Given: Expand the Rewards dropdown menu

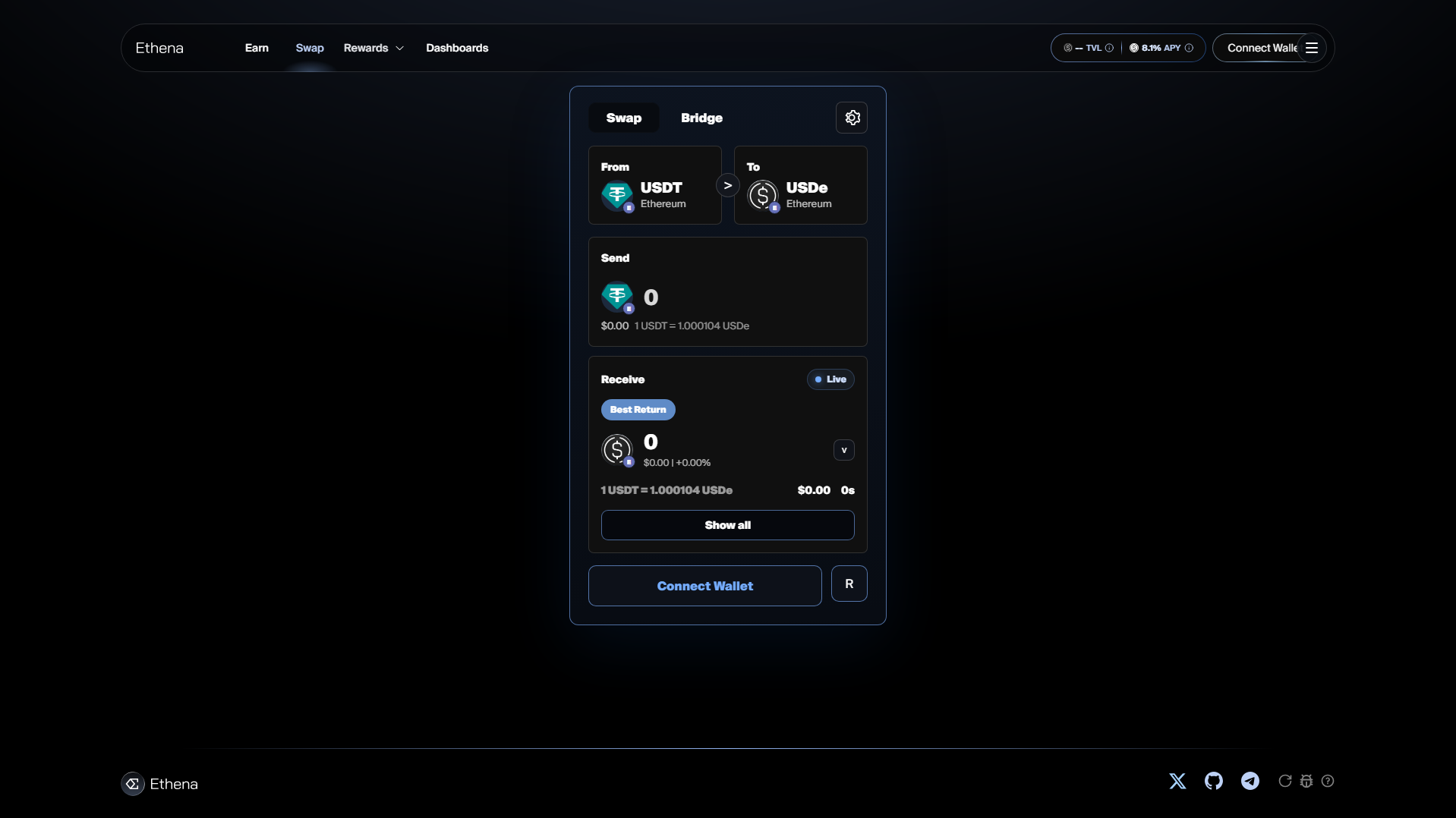Looking at the screenshot, I should click(x=373, y=48).
